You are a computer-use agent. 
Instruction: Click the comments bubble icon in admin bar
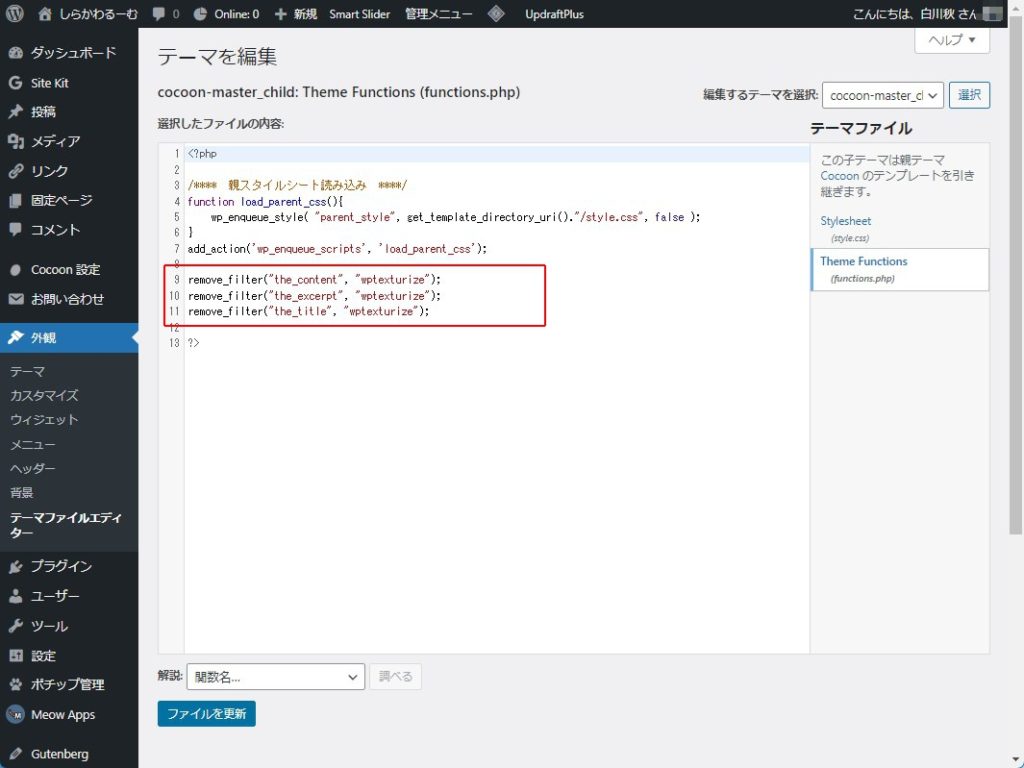159,14
